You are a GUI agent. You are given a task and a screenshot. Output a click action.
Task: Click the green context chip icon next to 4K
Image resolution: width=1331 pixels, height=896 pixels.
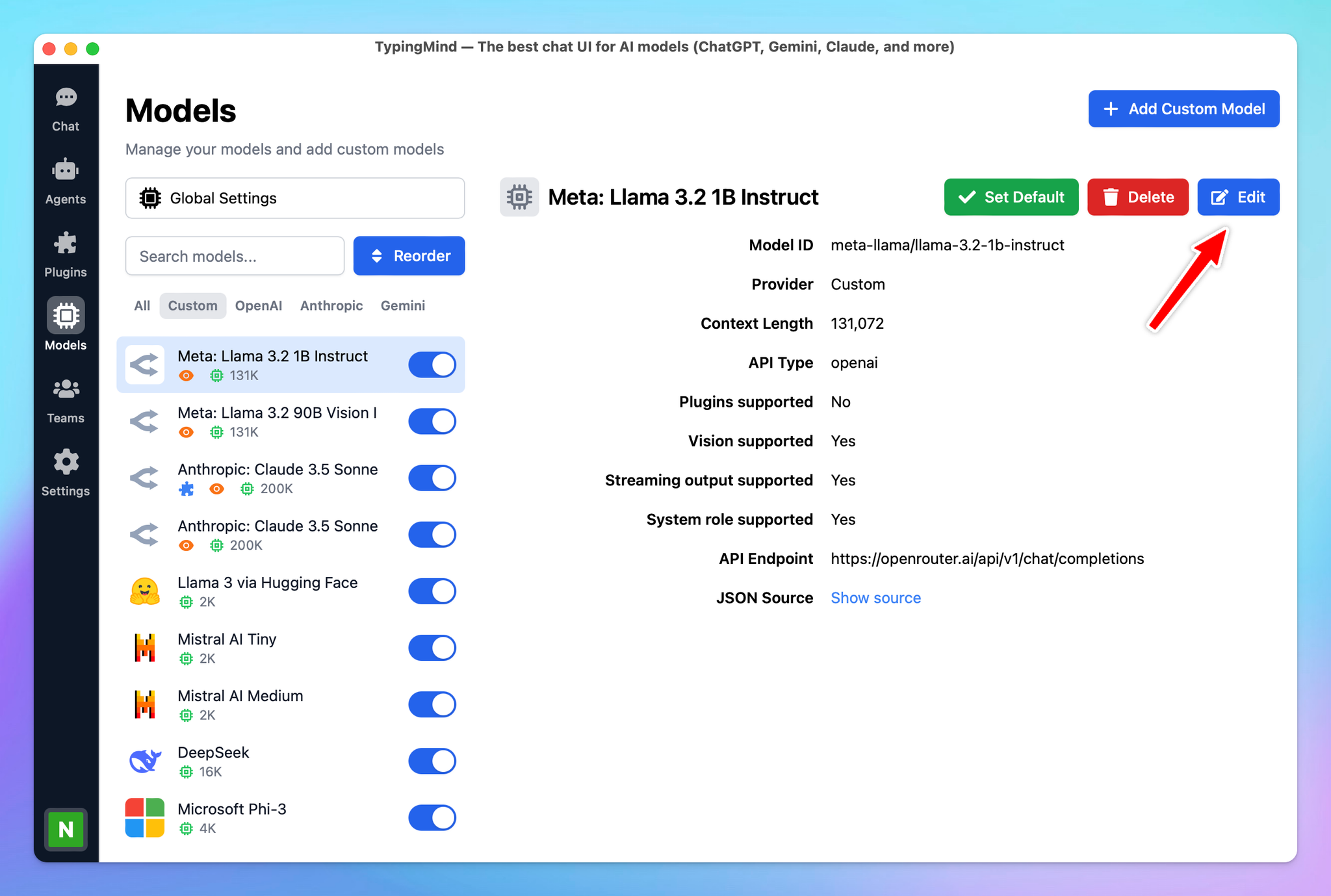coord(186,828)
